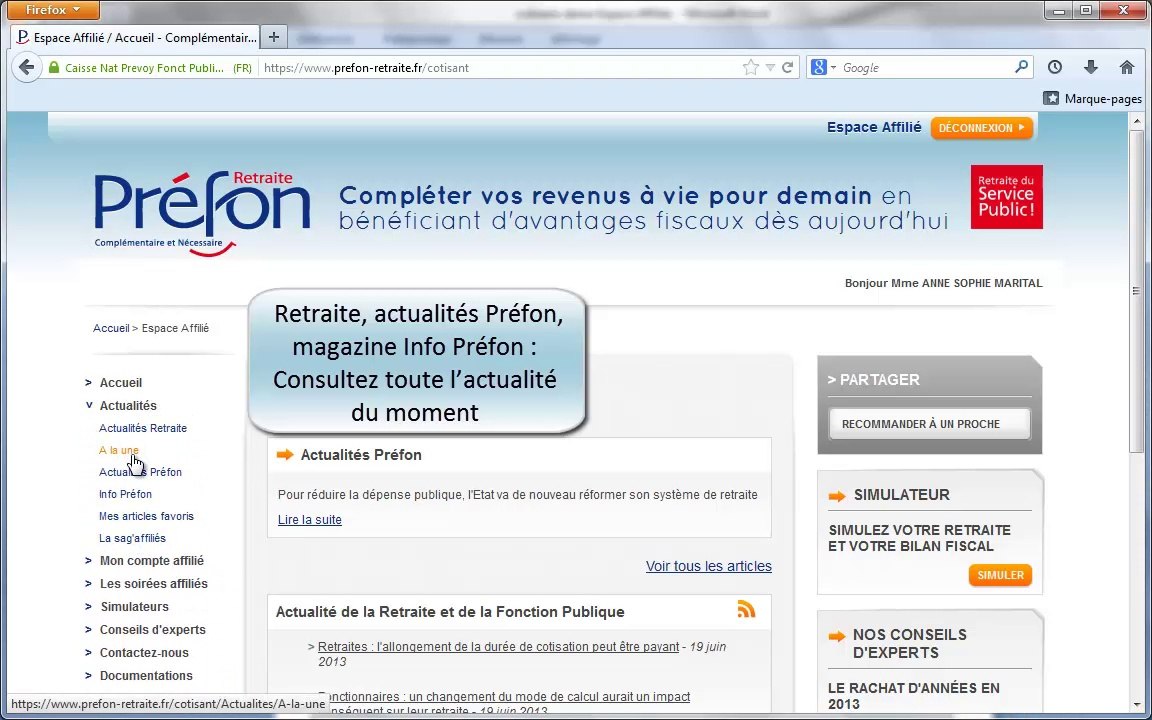Click RECOMMANDER À UN PROCHE button

pyautogui.click(x=929, y=424)
